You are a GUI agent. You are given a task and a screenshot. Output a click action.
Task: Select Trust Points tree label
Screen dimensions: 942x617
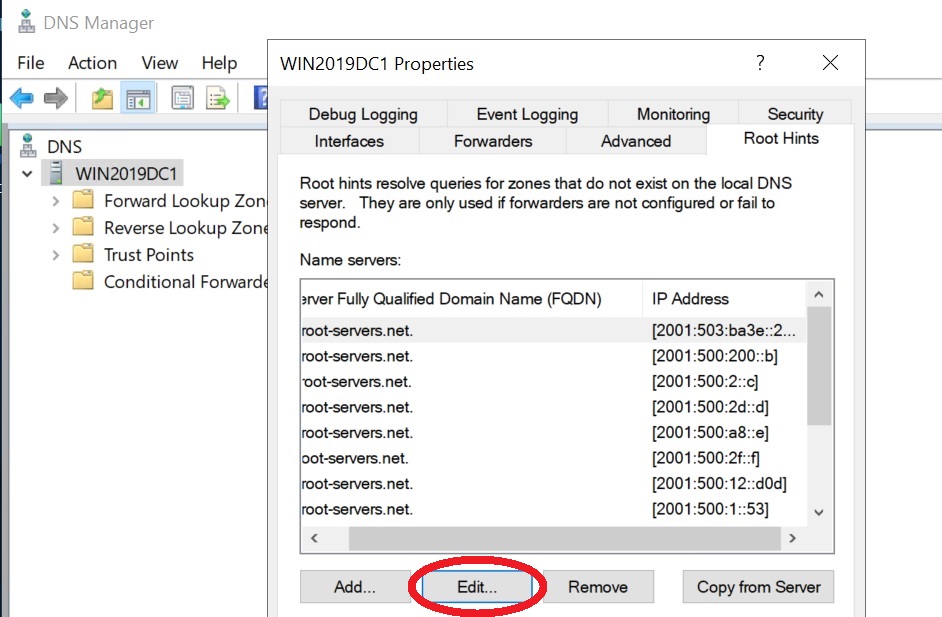pyautogui.click(x=149, y=255)
